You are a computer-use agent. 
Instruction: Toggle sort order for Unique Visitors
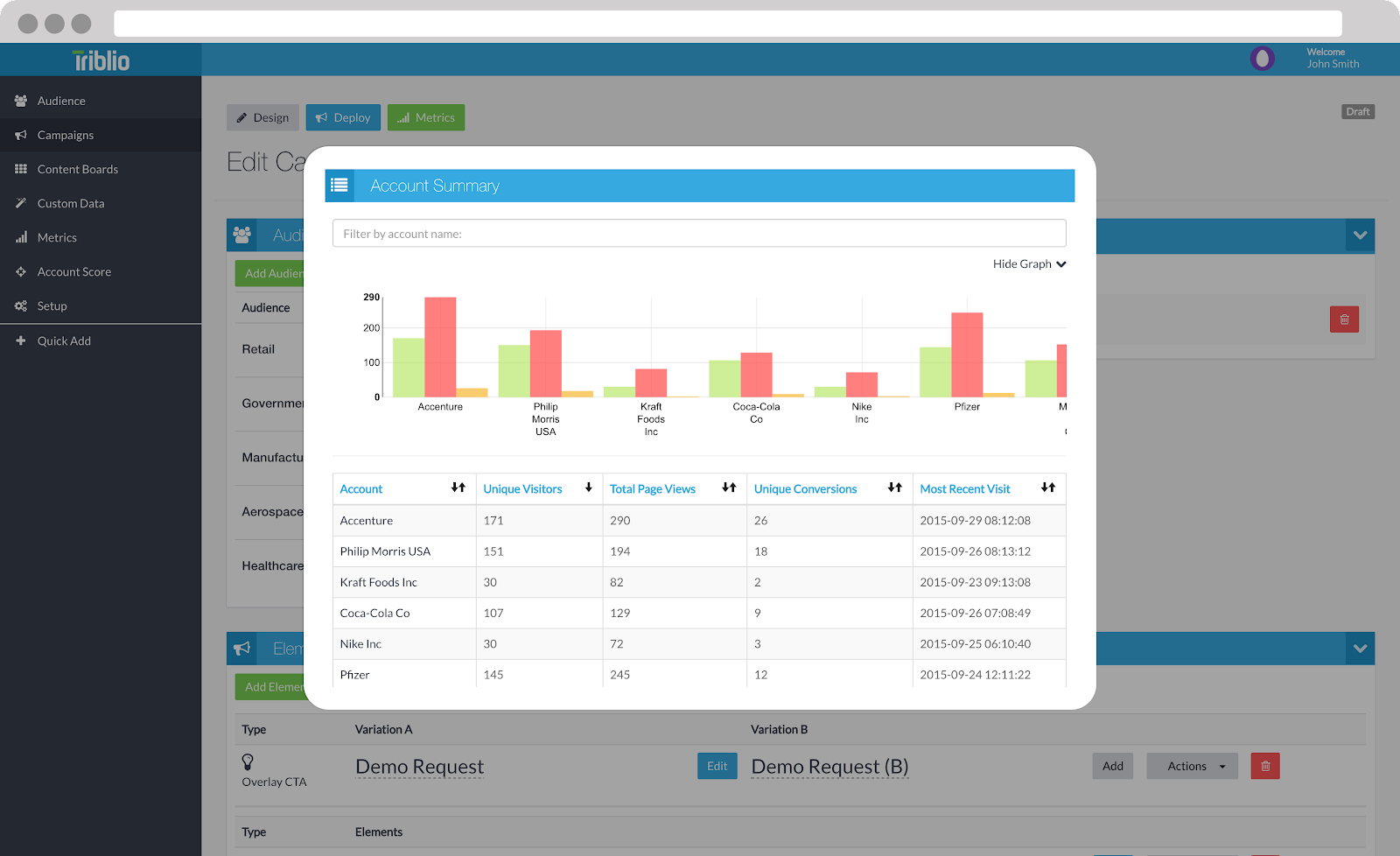[x=588, y=488]
